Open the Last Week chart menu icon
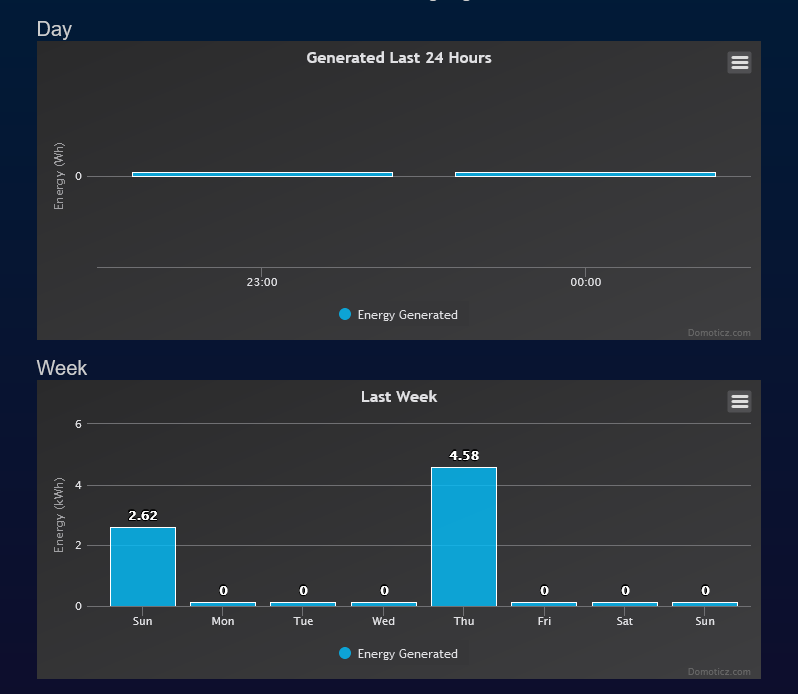This screenshot has height=694, width=798. tap(739, 401)
